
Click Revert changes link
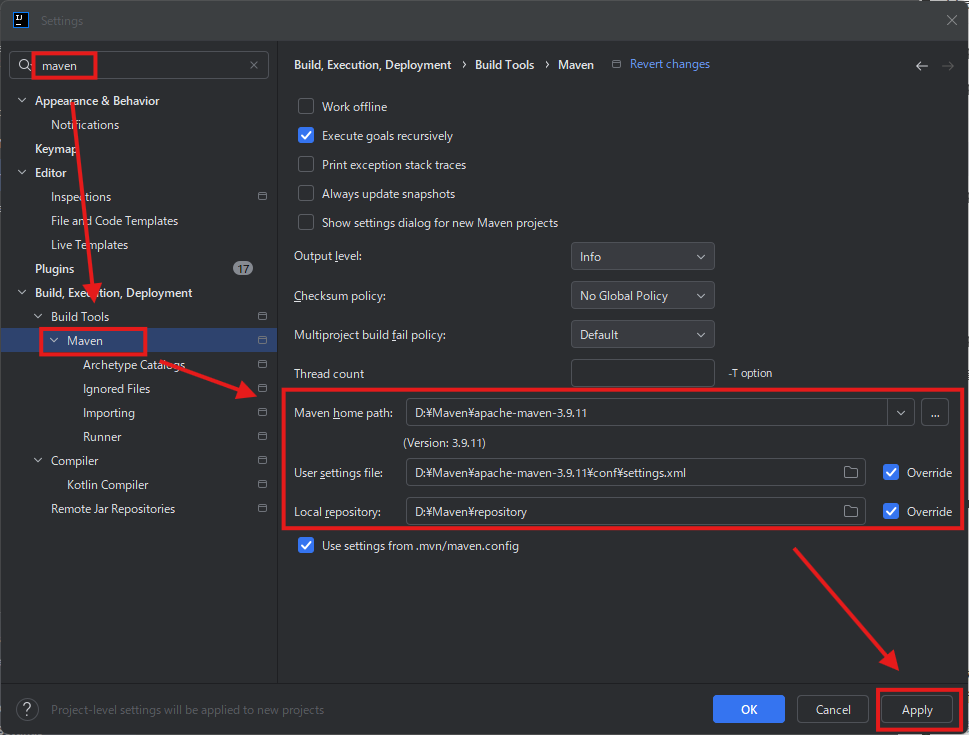(670, 64)
